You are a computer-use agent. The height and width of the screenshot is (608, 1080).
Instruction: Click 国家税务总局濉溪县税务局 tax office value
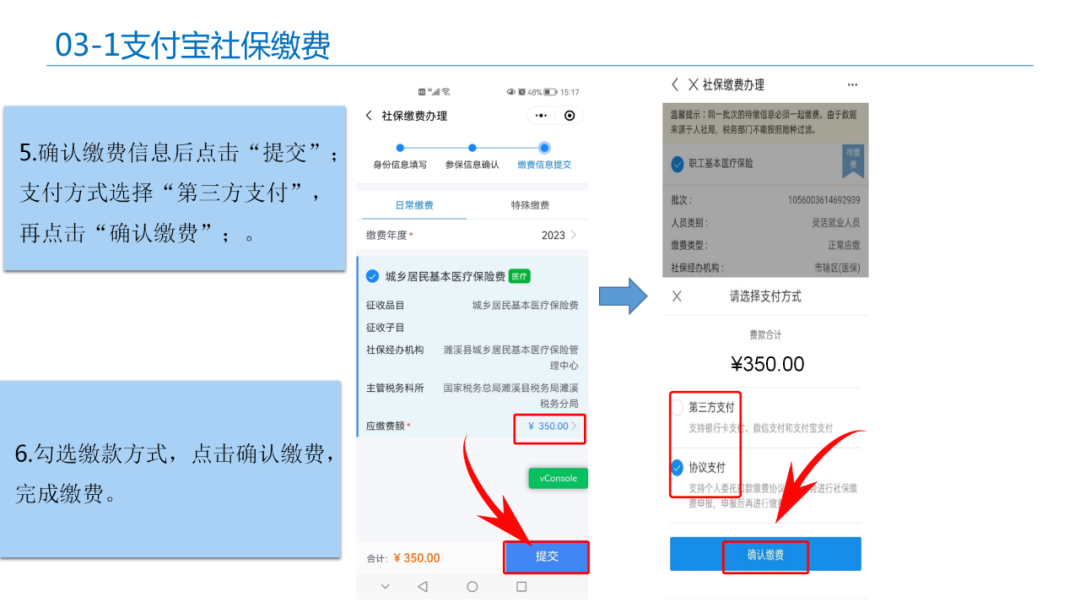[x=510, y=396]
